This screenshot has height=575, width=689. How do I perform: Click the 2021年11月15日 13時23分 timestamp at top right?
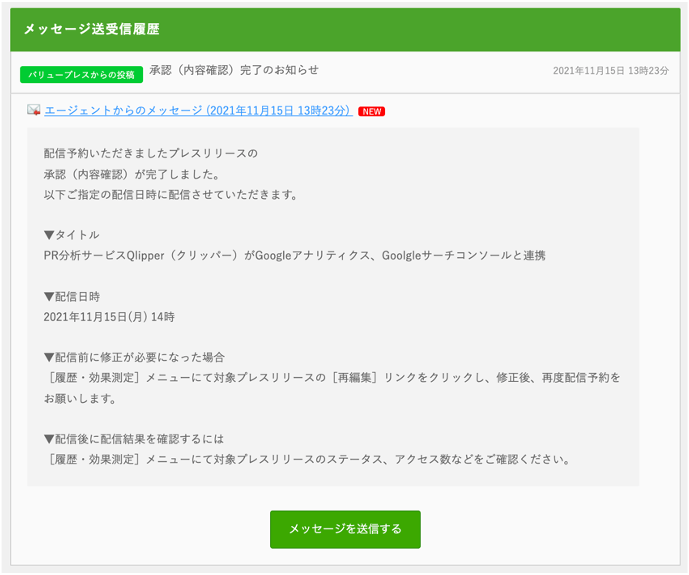click(x=610, y=71)
